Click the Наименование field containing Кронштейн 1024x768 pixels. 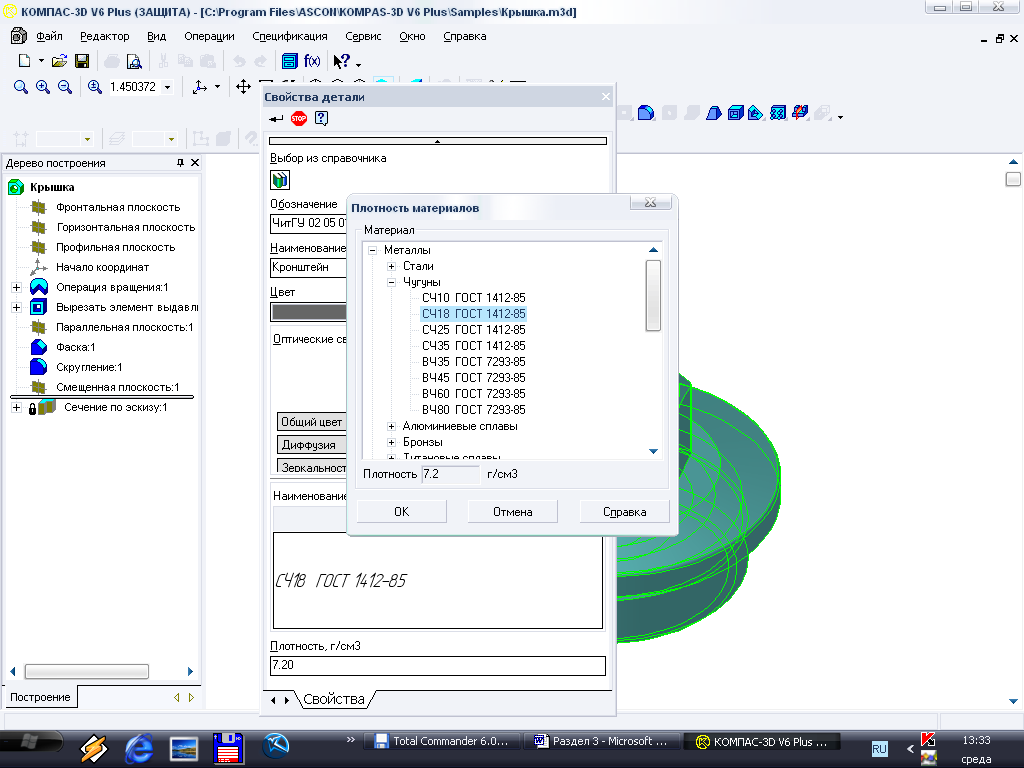[308, 267]
